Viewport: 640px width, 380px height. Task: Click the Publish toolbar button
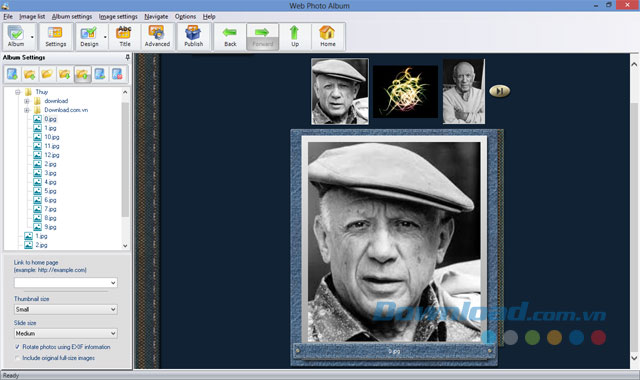click(193, 36)
